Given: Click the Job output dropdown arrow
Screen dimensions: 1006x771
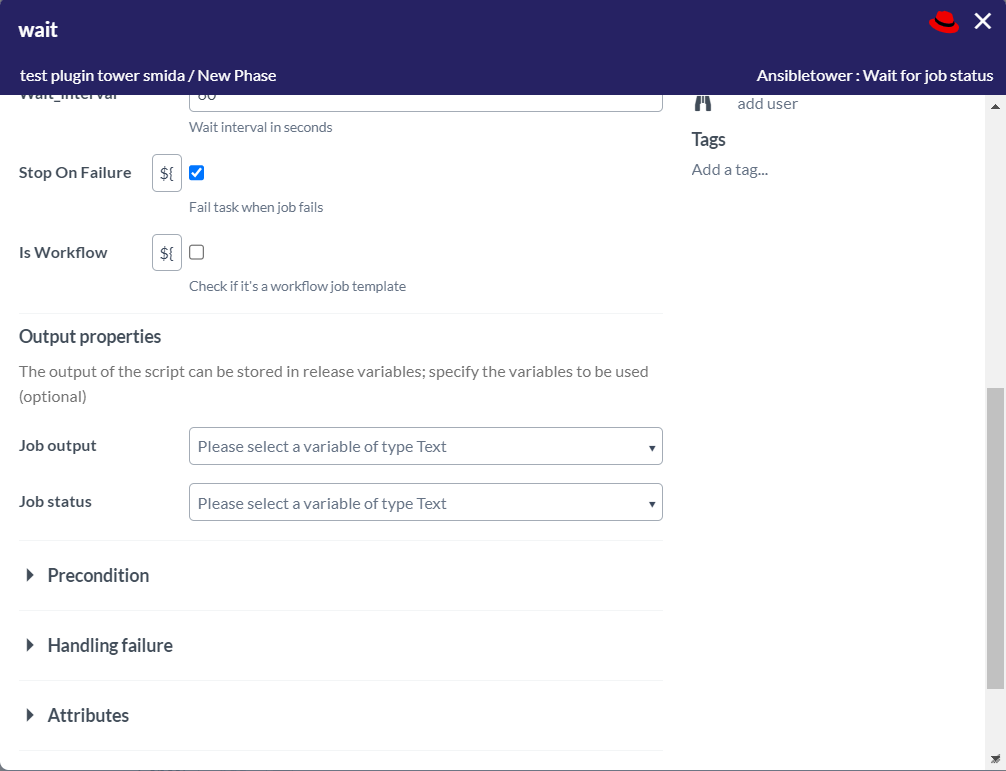Looking at the screenshot, I should pyautogui.click(x=652, y=446).
